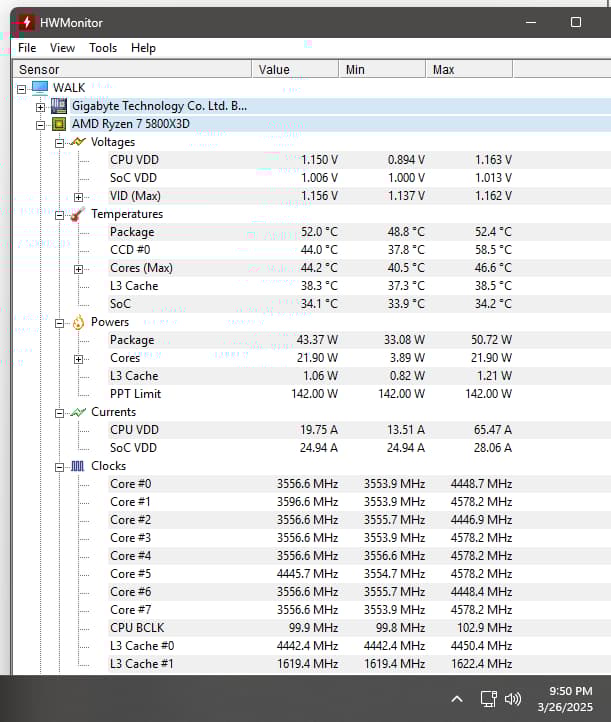611x722 pixels.
Task: Click the Gigabyte motherboard chip icon
Action: click(x=59, y=106)
